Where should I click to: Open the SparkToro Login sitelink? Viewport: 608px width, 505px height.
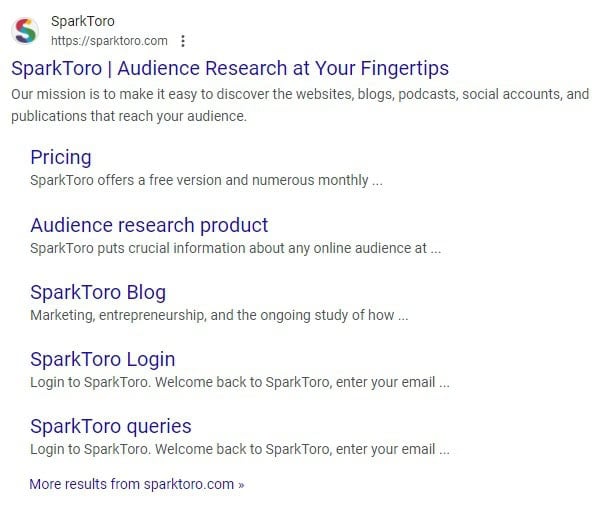coord(103,360)
